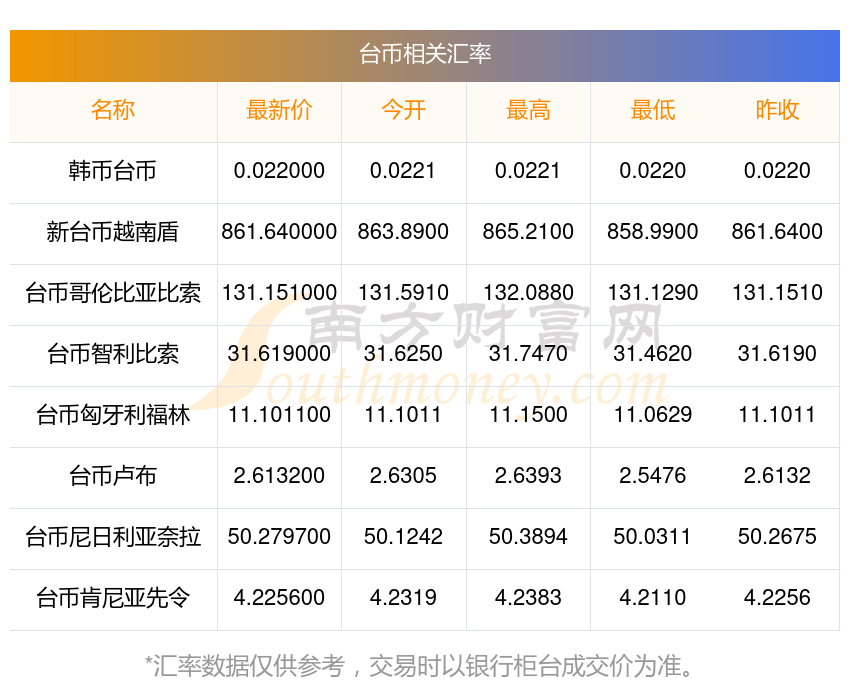Click low value 131.1290
This screenshot has width=850, height=698.
pos(653,293)
